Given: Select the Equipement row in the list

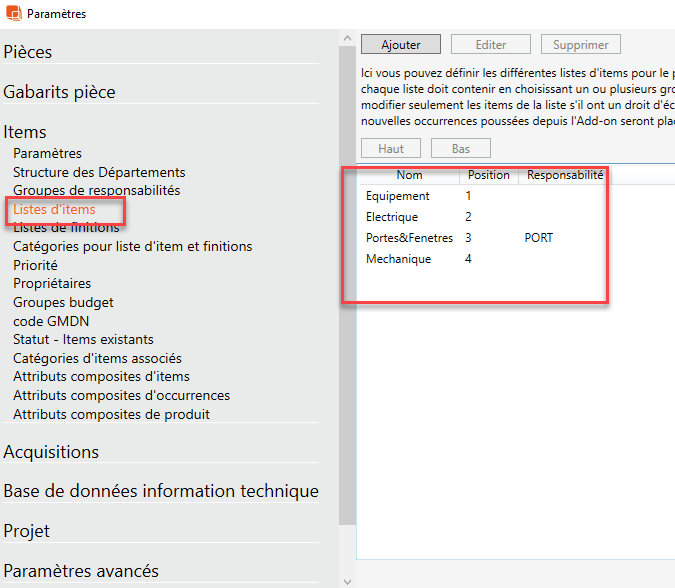Looking at the screenshot, I should click(x=398, y=196).
